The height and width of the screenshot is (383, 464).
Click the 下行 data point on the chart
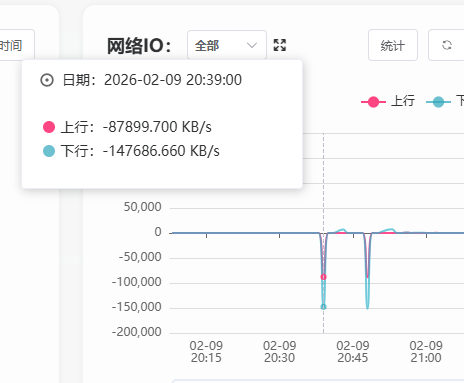323,307
